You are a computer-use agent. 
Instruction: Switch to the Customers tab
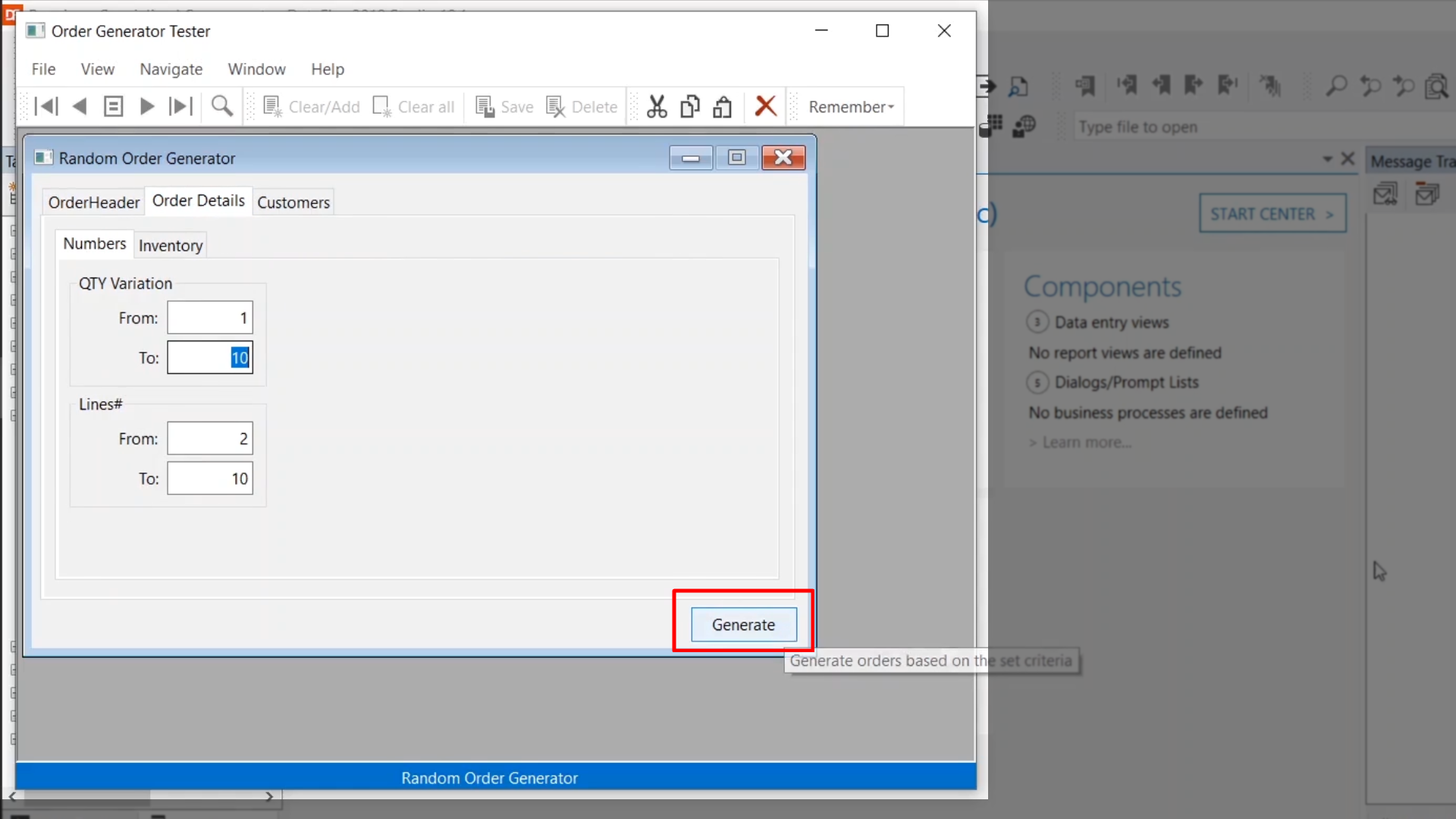pos(293,202)
